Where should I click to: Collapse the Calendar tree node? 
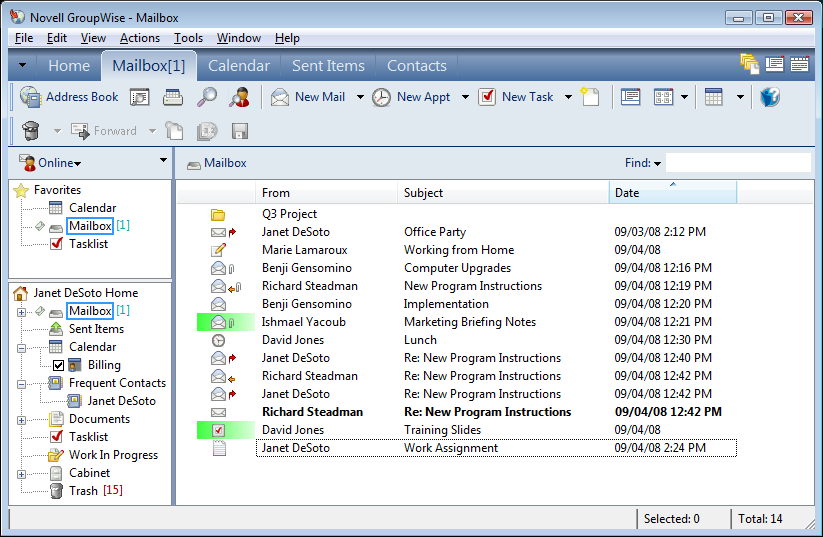pos(22,348)
